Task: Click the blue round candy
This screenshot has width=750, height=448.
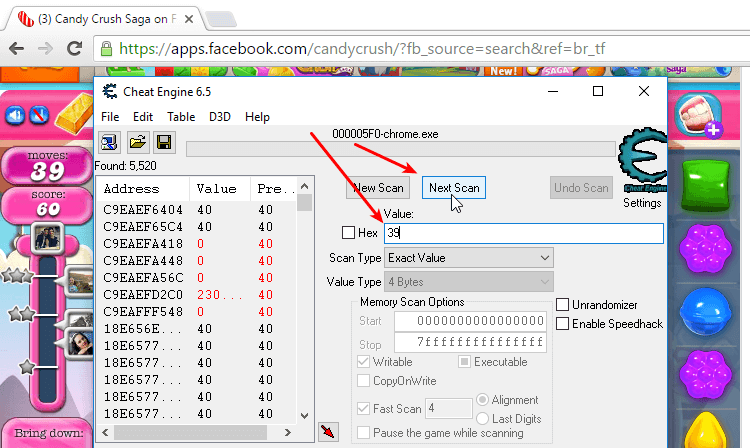Action: click(706, 312)
